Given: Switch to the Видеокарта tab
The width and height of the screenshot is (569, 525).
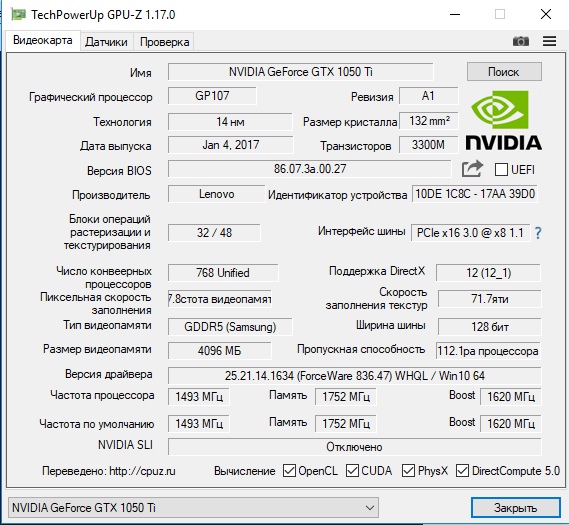Looking at the screenshot, I should pos(43,40).
